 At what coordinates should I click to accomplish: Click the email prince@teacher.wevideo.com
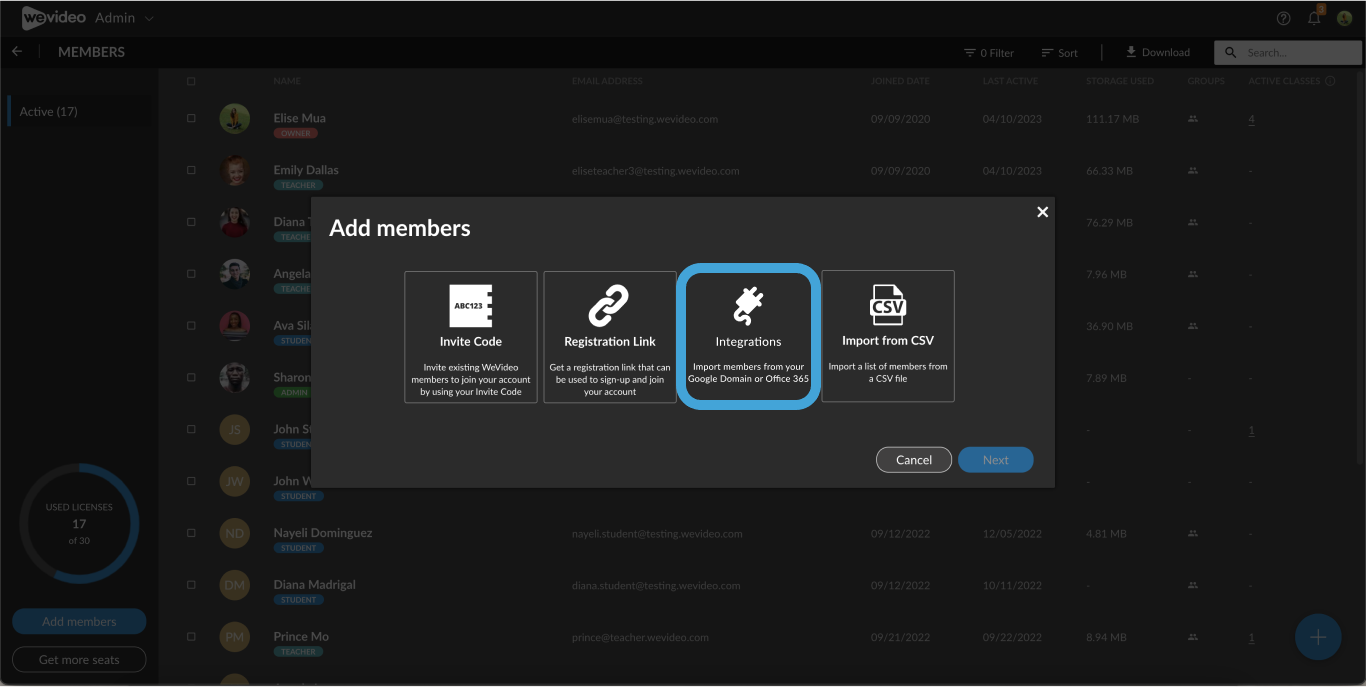click(640, 638)
